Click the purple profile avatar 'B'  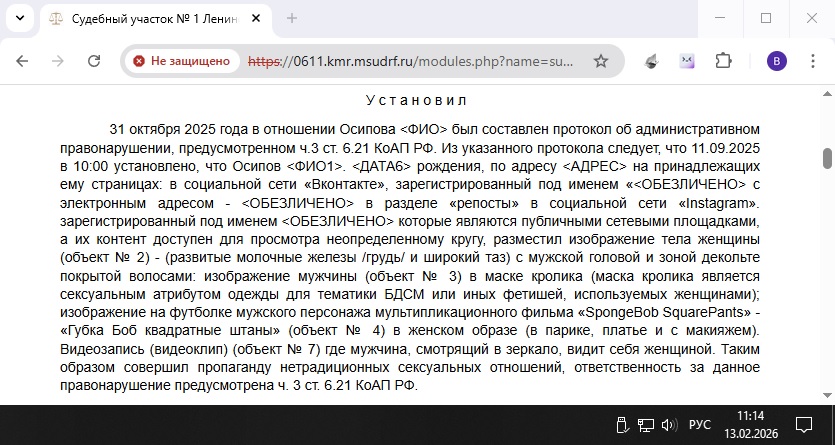click(x=776, y=61)
